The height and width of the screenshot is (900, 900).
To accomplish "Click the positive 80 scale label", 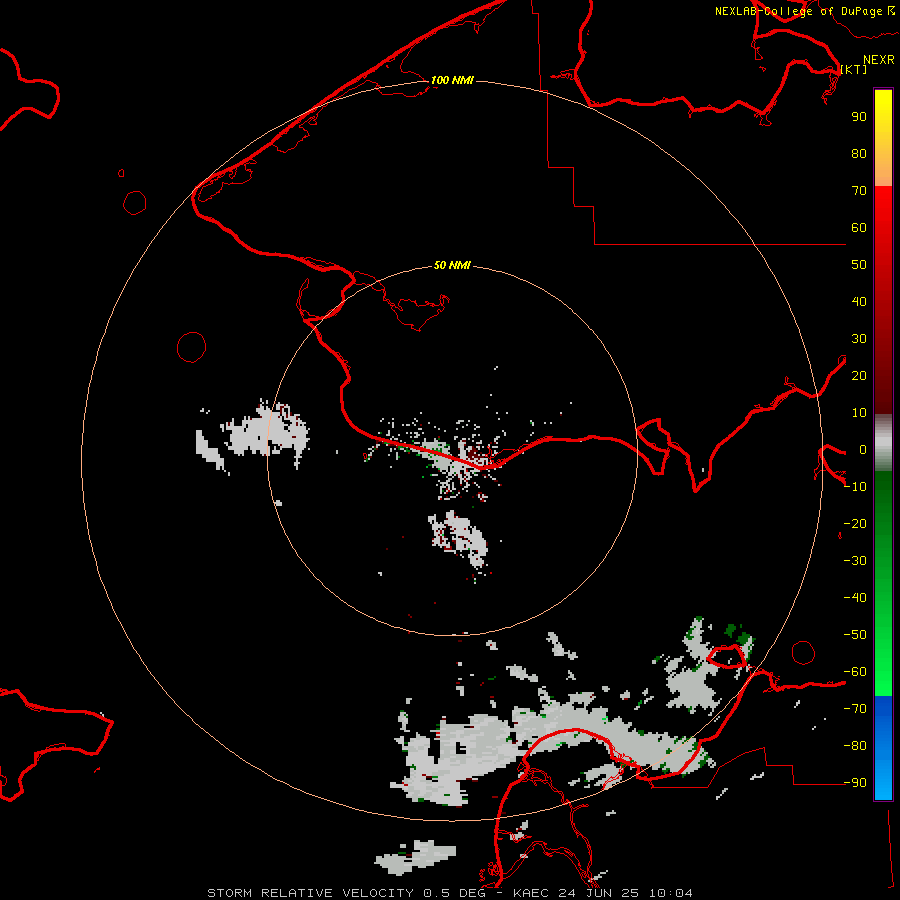I will pyautogui.click(x=859, y=153).
